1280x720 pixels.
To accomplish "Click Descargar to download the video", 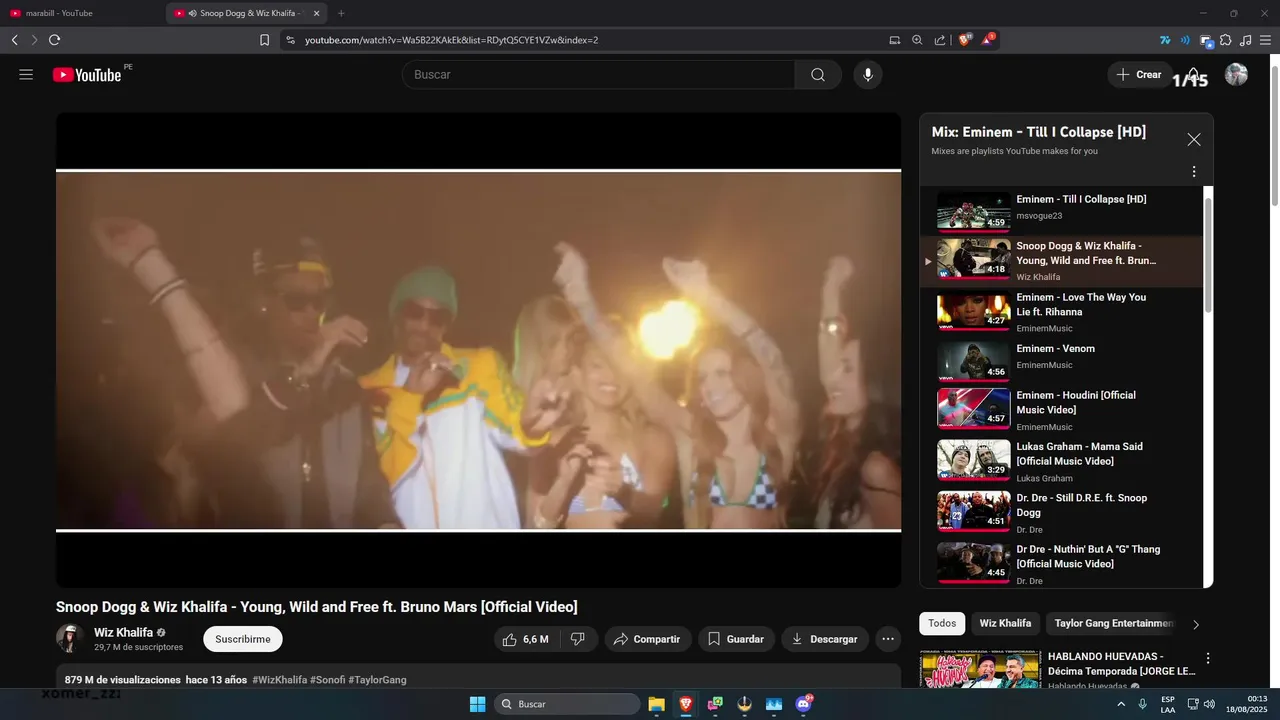I will [824, 639].
